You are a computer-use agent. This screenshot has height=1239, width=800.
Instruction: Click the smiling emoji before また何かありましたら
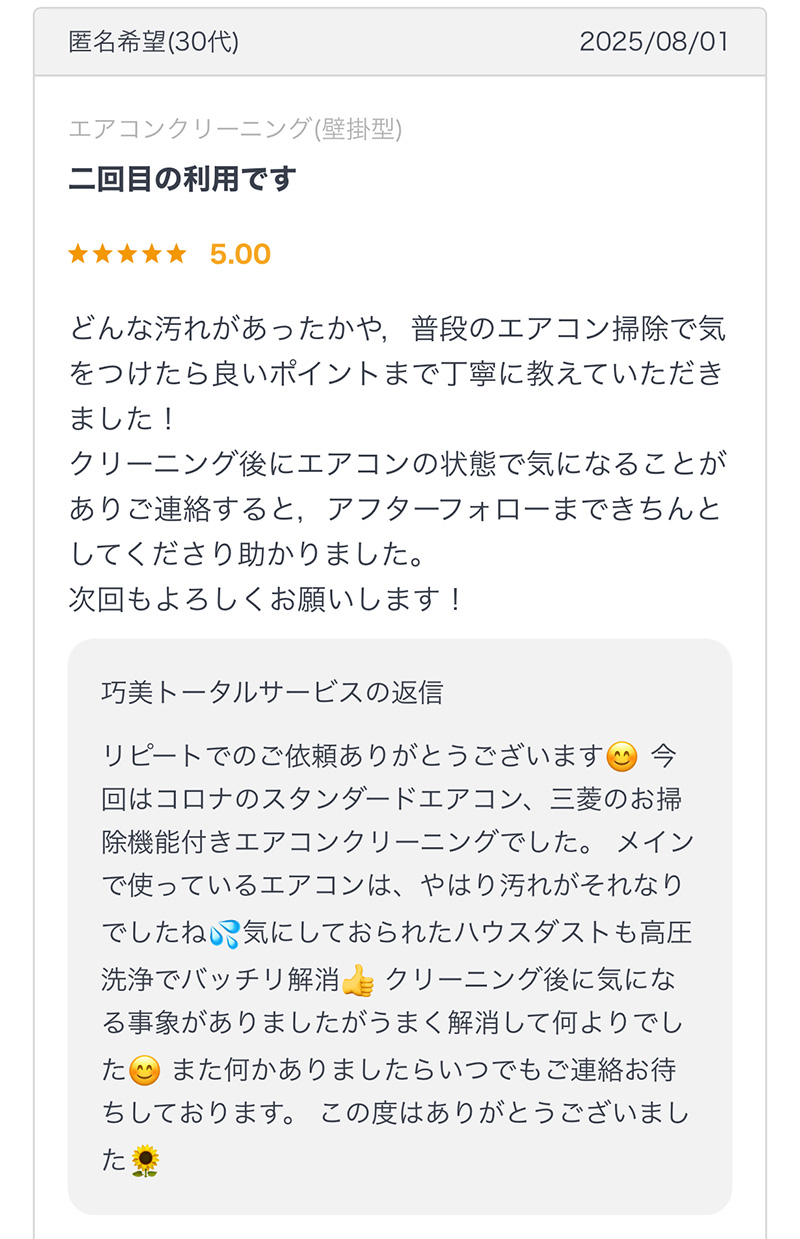[x=145, y=1071]
